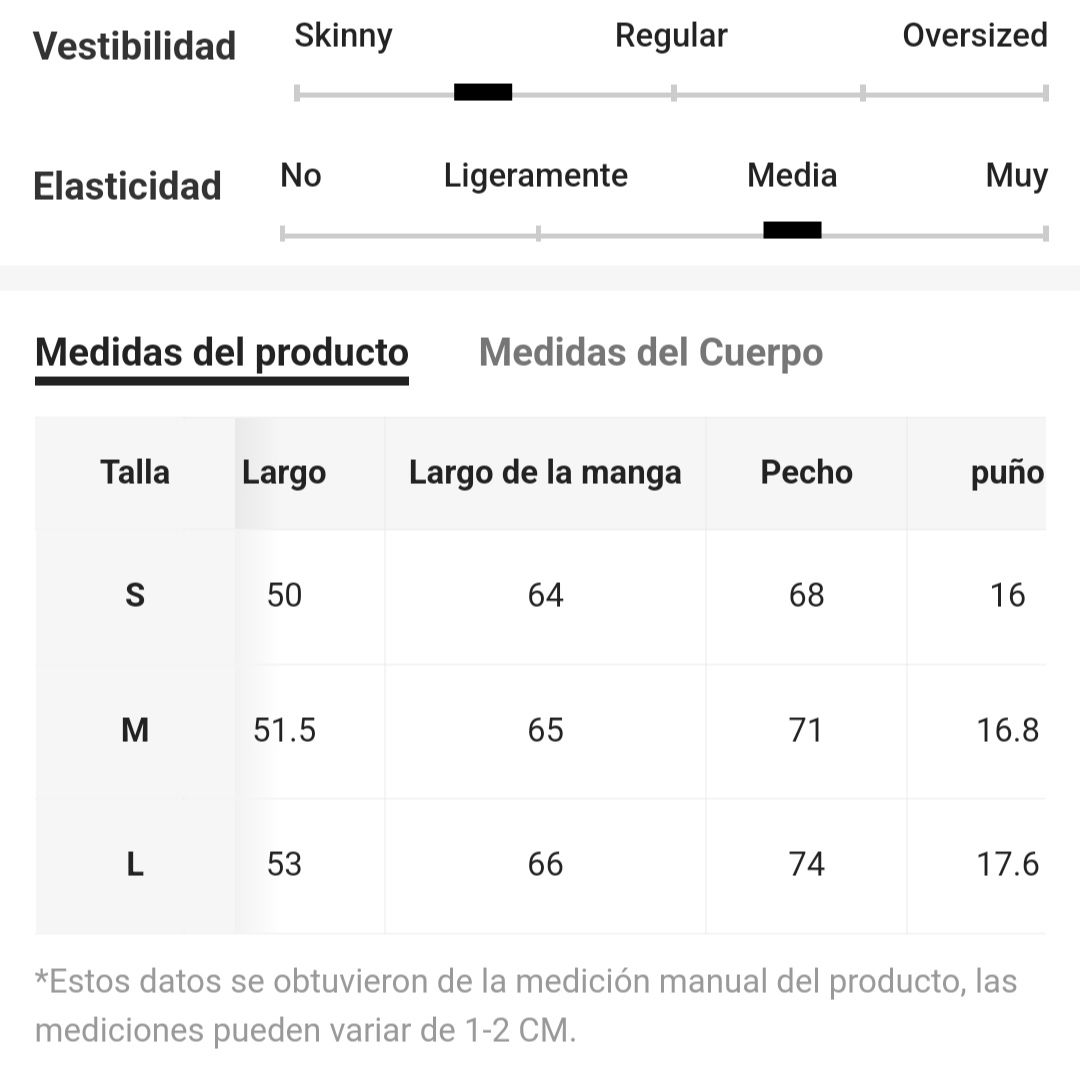Click the measurement disclaimer footnote text

click(526, 1006)
